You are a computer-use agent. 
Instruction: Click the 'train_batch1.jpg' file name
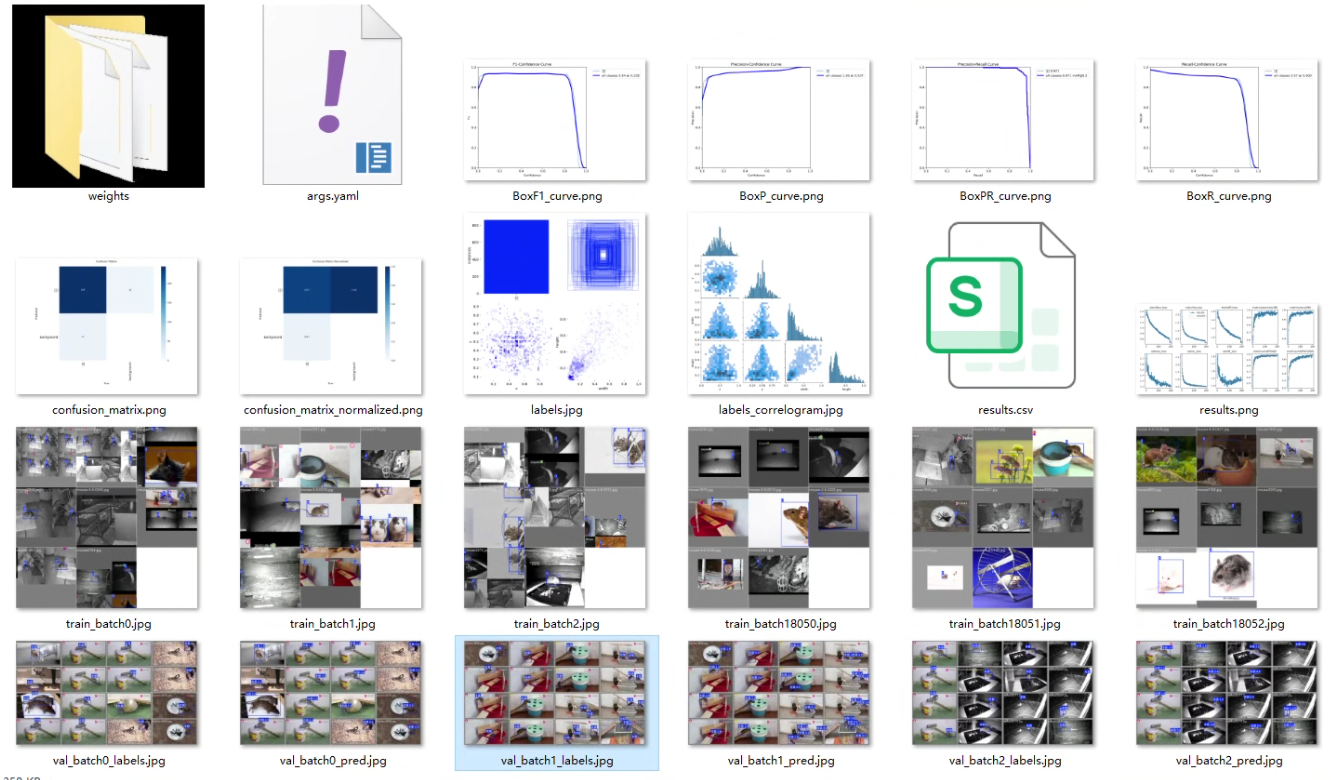pyautogui.click(x=332, y=624)
